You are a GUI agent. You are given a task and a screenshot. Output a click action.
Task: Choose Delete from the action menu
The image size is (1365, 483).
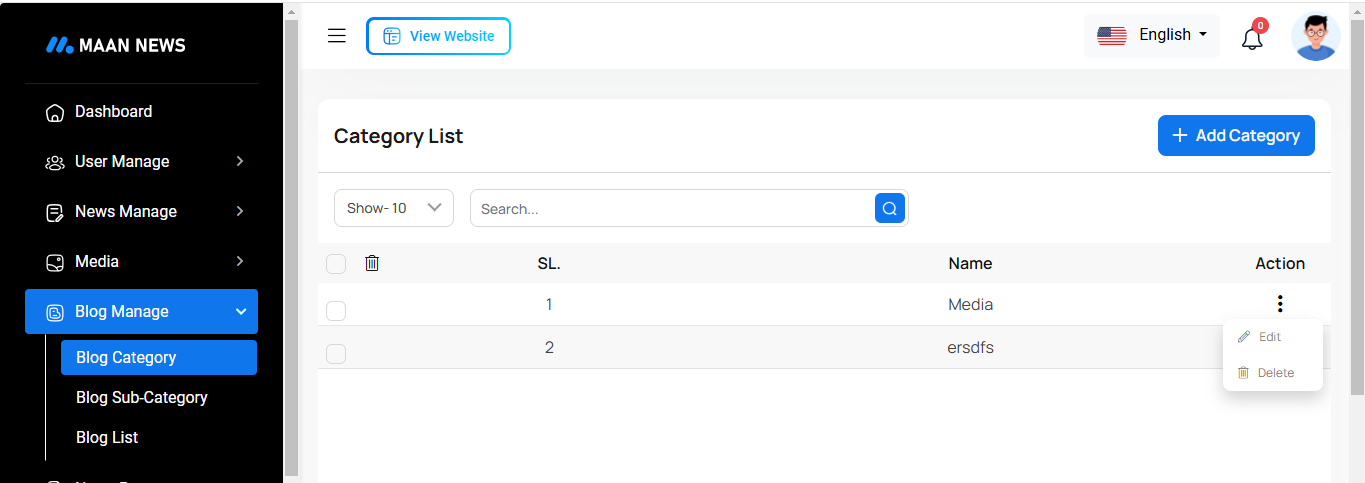click(x=1274, y=373)
